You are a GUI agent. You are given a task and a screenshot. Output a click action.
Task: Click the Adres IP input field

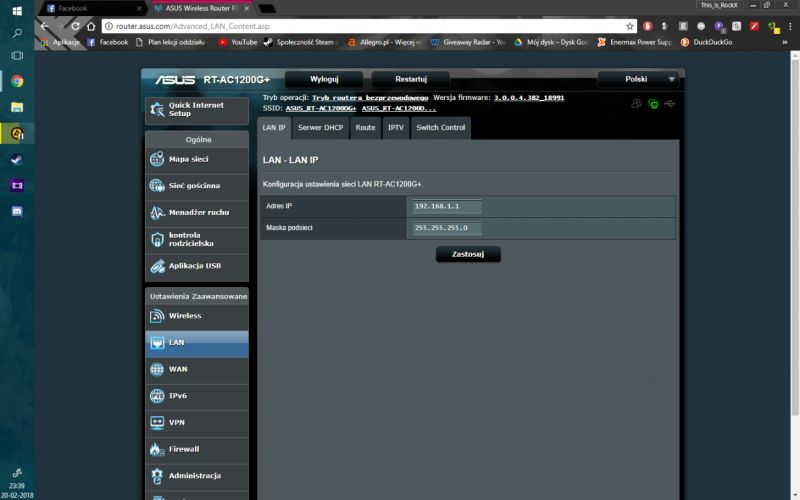tap(447, 206)
